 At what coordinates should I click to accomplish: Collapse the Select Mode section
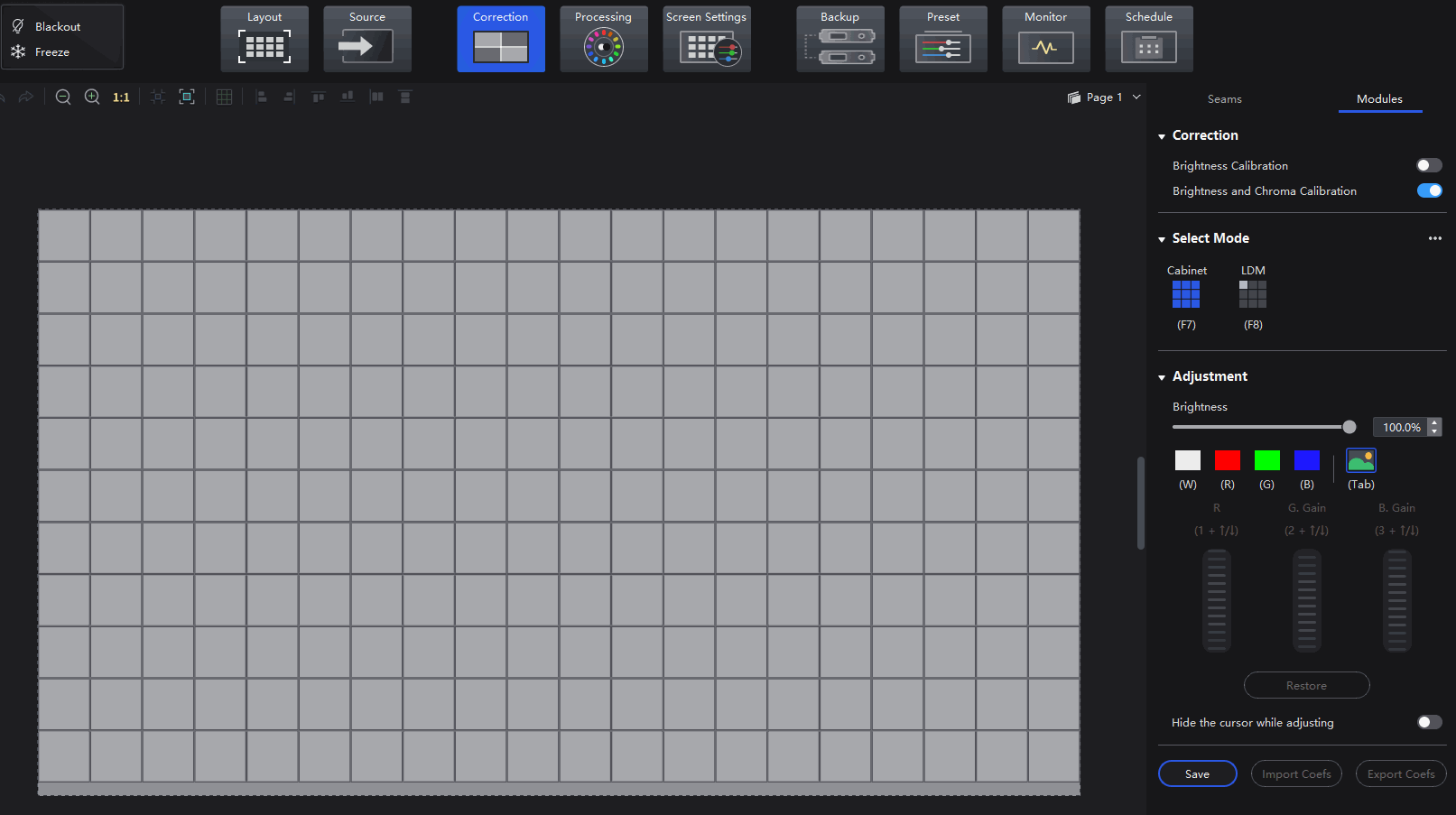click(x=1162, y=239)
